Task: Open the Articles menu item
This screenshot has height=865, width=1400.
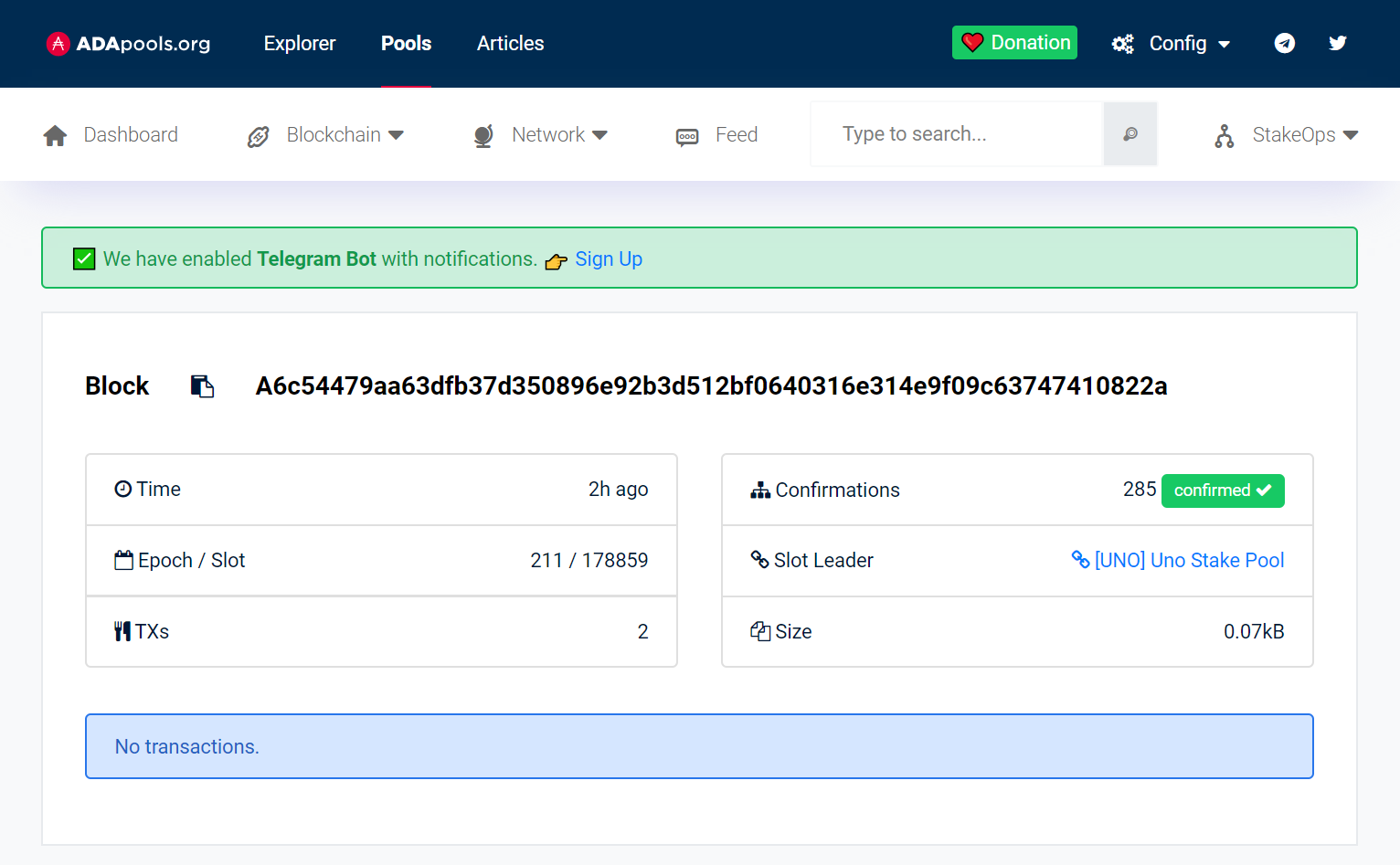Action: (509, 43)
